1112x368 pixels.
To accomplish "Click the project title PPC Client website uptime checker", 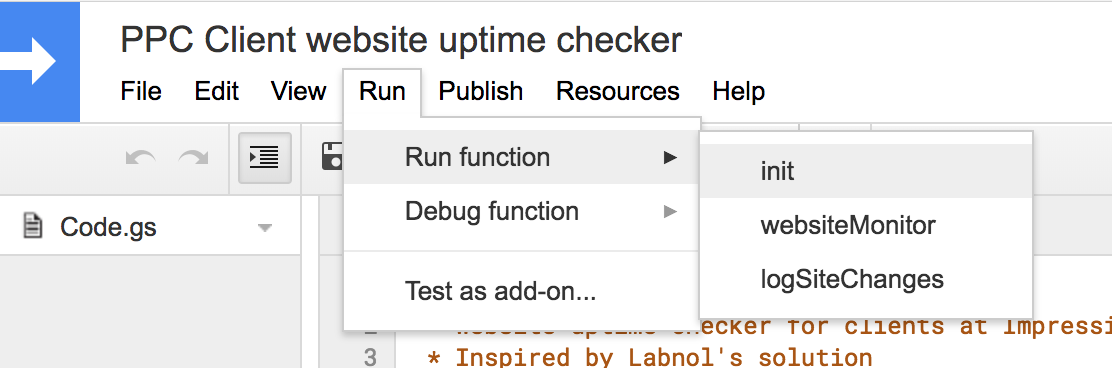I will click(401, 40).
